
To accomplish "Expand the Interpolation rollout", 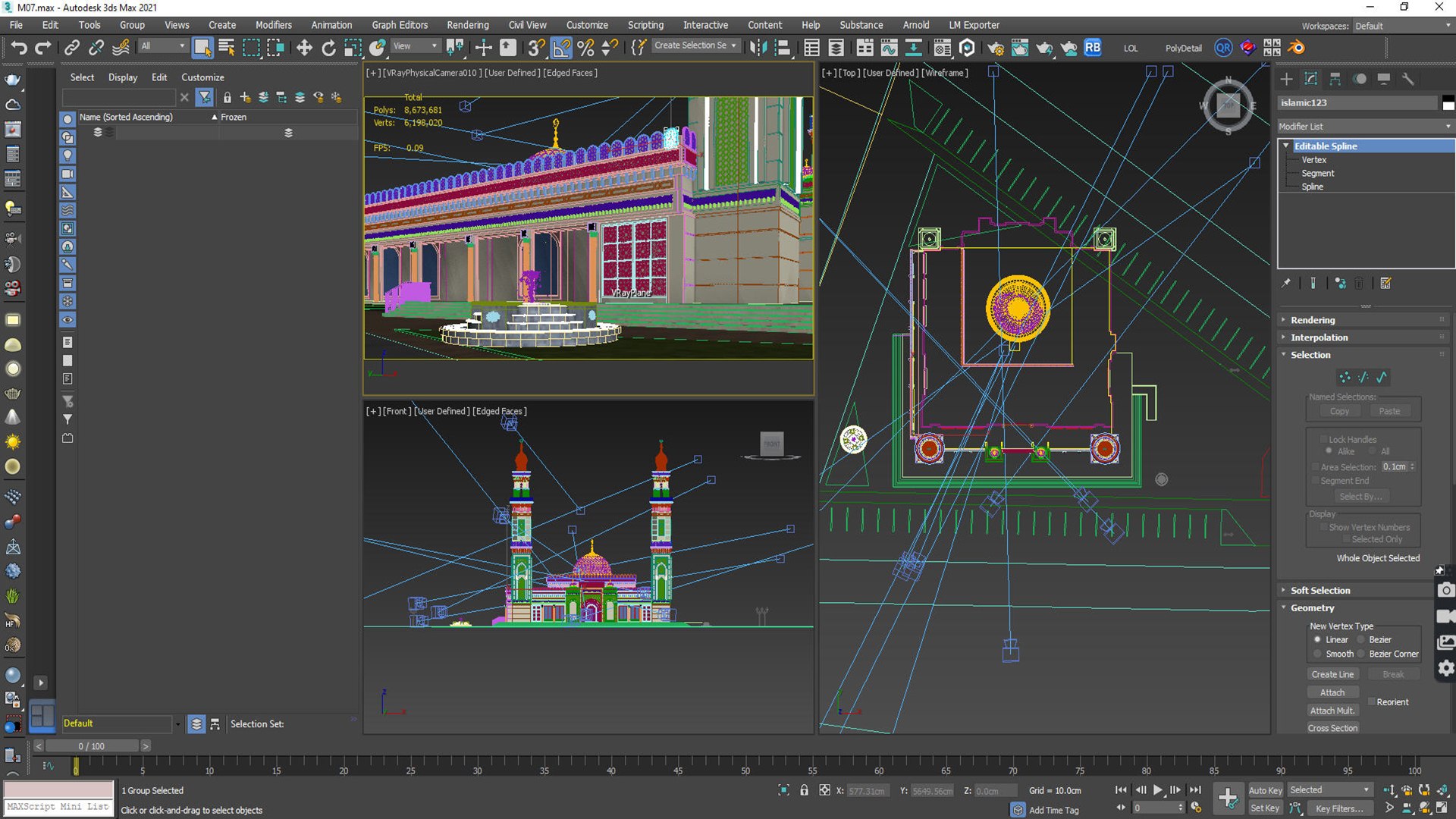I will point(1364,337).
